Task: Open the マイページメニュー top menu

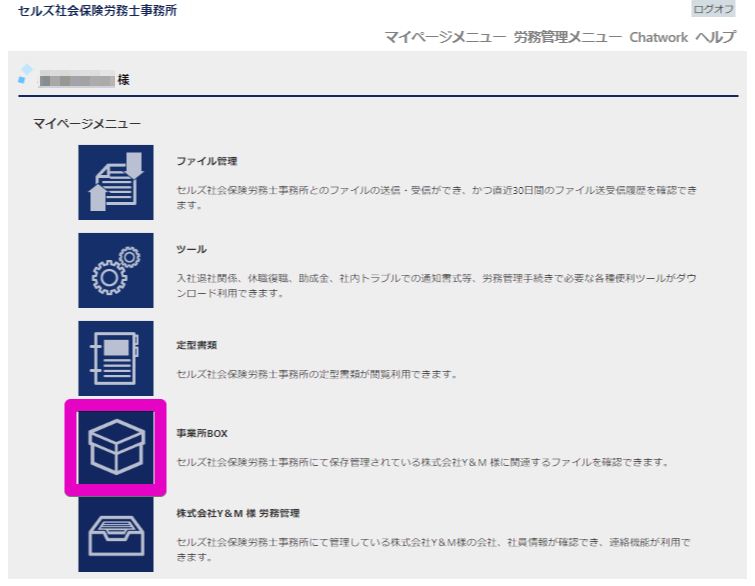Action: [445, 37]
